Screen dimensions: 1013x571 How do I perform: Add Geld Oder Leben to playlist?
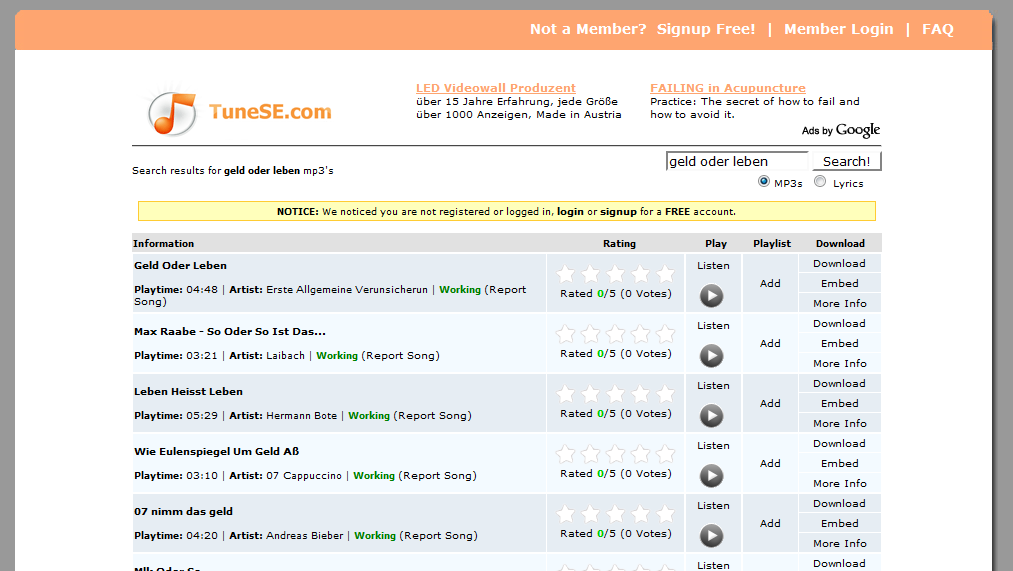click(770, 284)
